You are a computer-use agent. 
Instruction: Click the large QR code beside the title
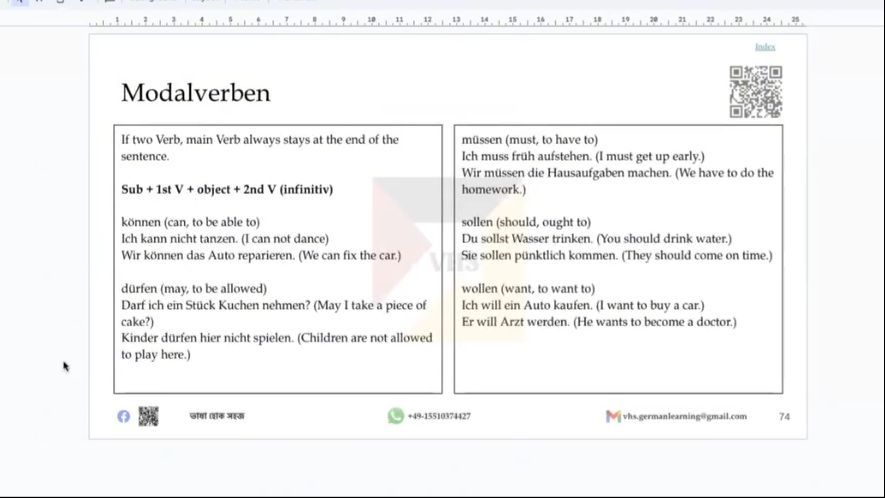click(x=755, y=92)
